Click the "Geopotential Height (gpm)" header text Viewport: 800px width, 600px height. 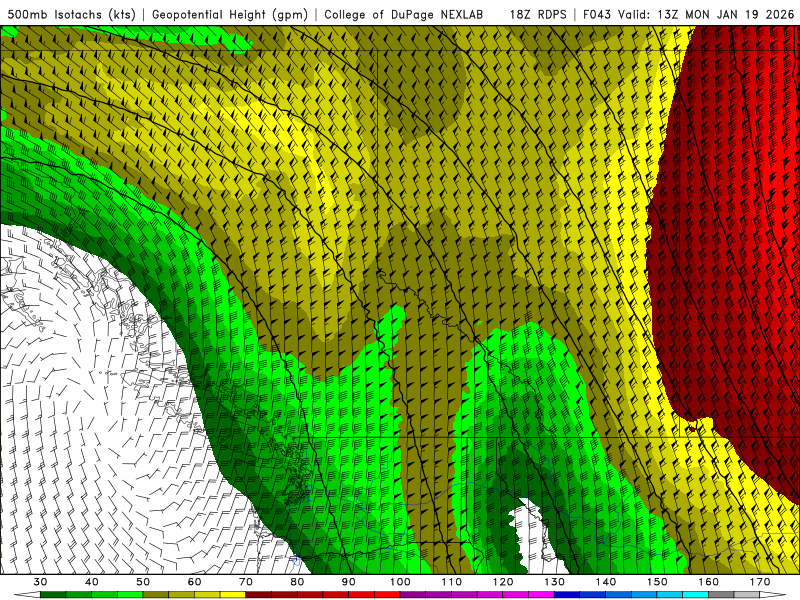pos(230,14)
